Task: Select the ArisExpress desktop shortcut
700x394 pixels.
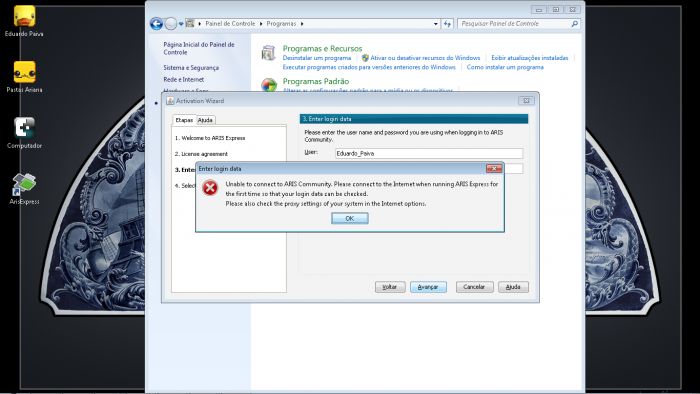Action: [x=24, y=189]
